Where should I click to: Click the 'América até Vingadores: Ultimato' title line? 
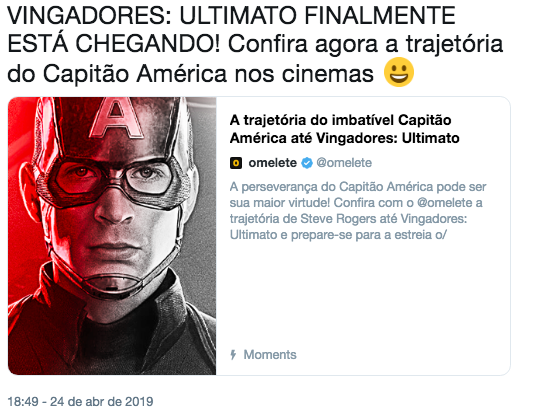pyautogui.click(x=344, y=138)
